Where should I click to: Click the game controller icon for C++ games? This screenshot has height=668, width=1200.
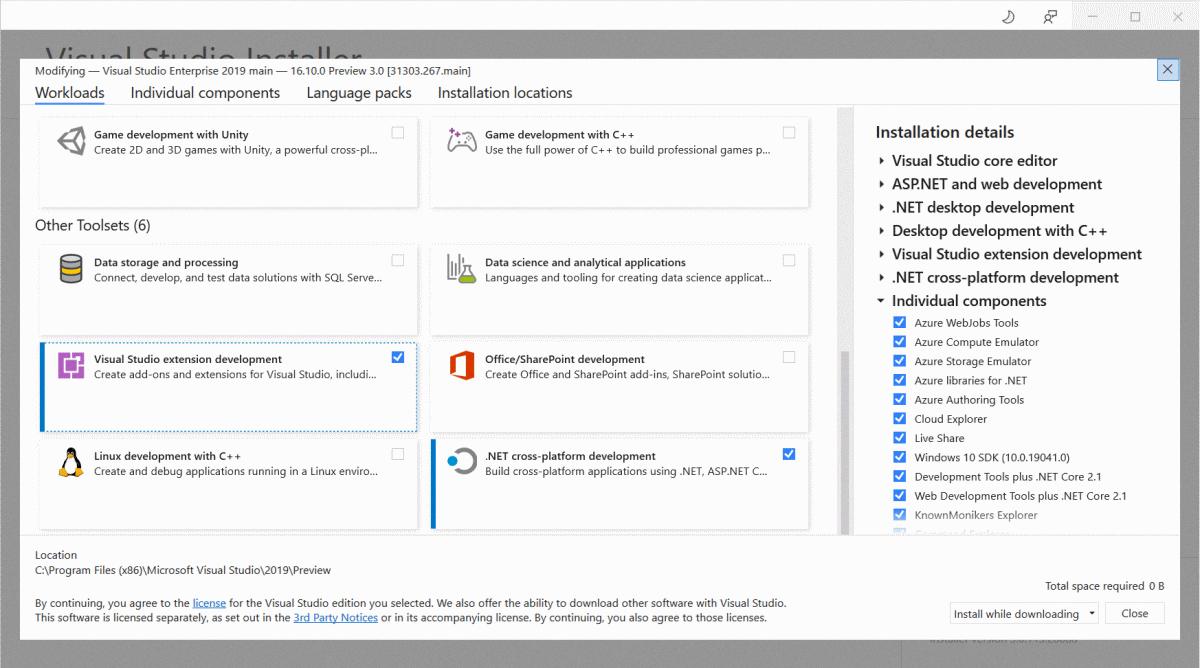click(461, 141)
